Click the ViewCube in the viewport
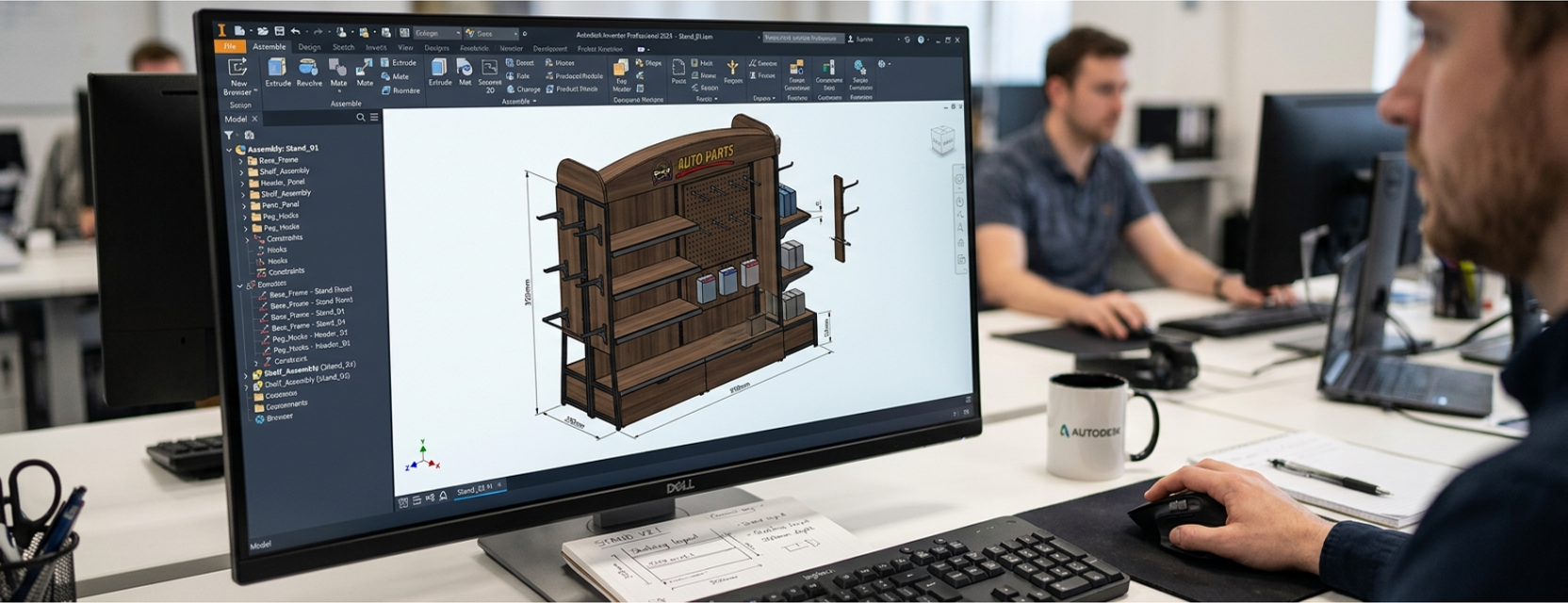Screen dimensions: 1568x603 click(x=942, y=139)
